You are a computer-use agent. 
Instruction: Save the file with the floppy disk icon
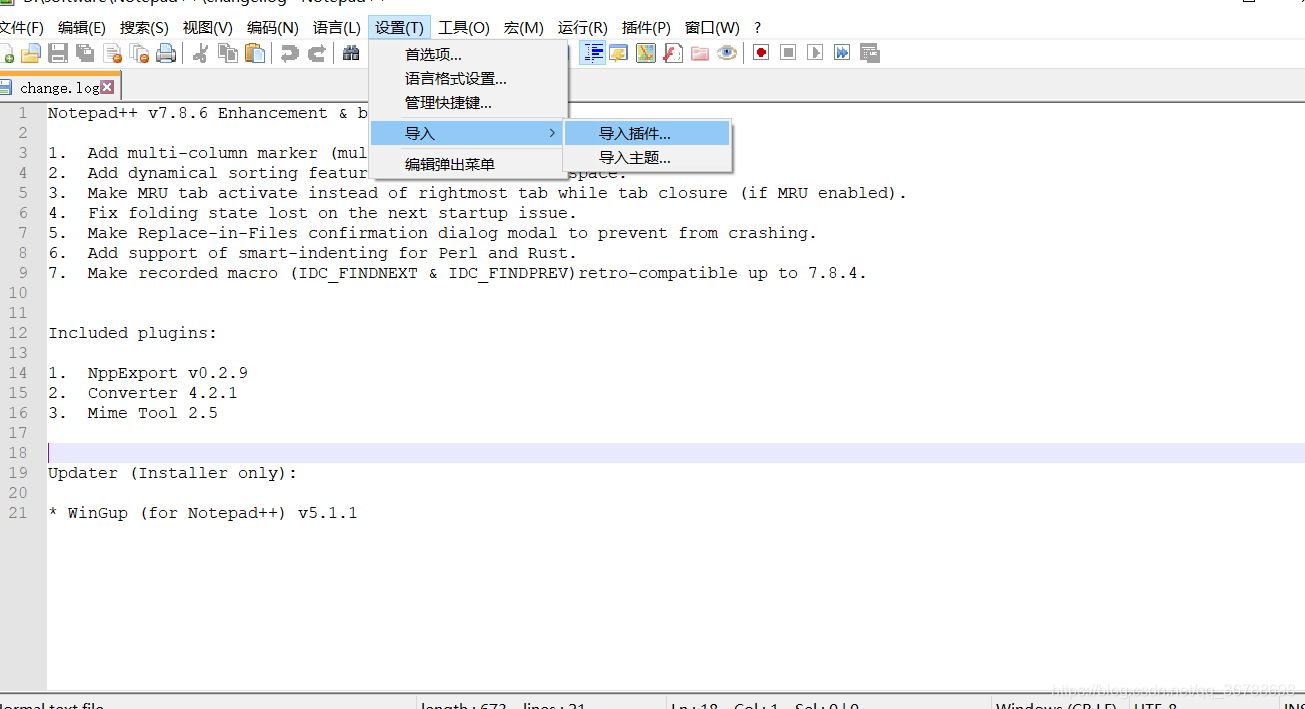coord(58,53)
